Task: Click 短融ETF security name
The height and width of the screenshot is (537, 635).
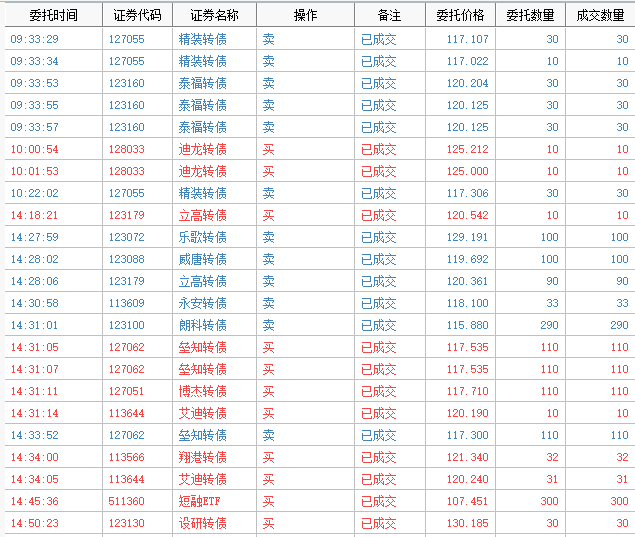Action: click(x=199, y=501)
